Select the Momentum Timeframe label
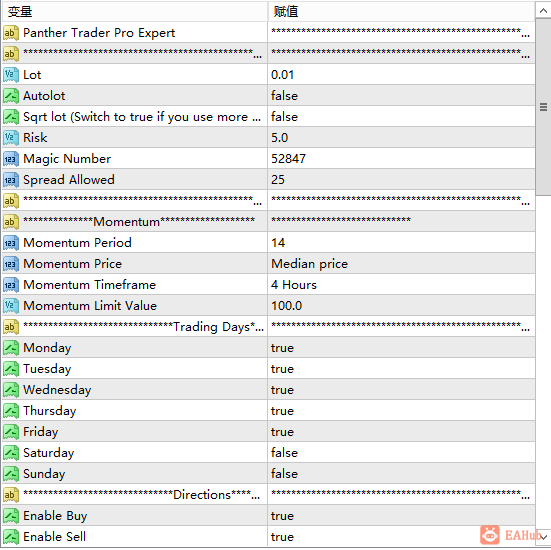 coord(89,285)
